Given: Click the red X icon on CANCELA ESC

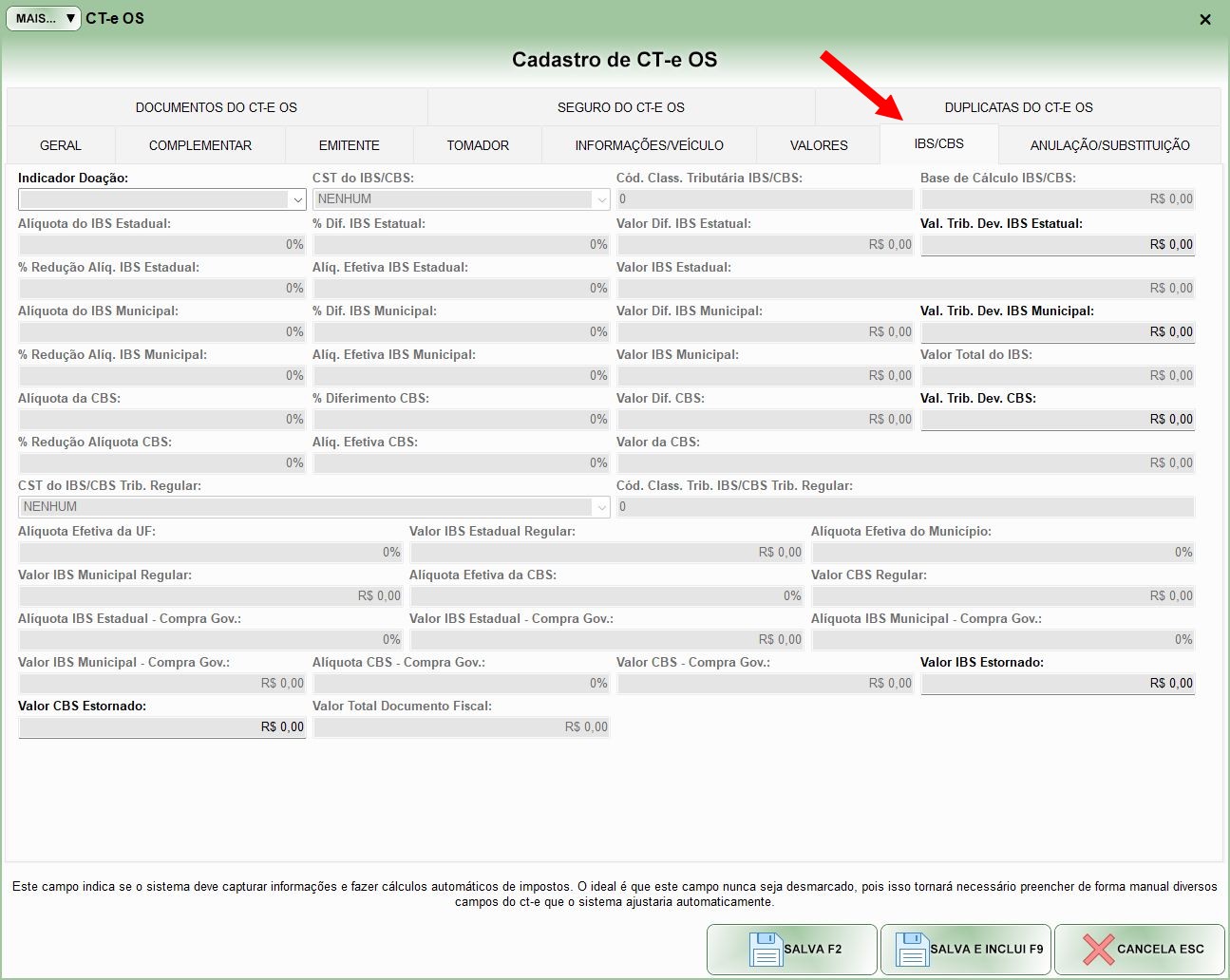Looking at the screenshot, I should point(1097,949).
